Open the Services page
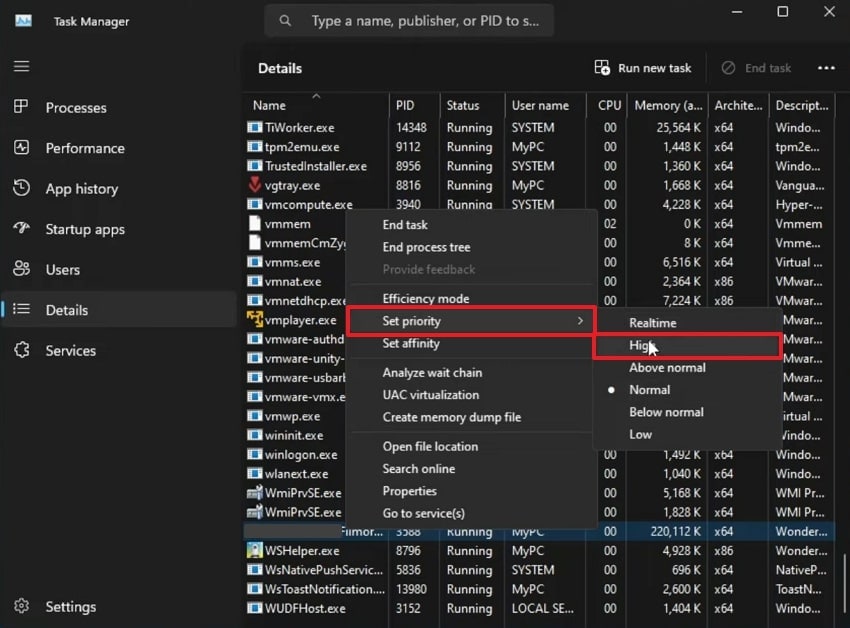The width and height of the screenshot is (850, 628). 119,350
